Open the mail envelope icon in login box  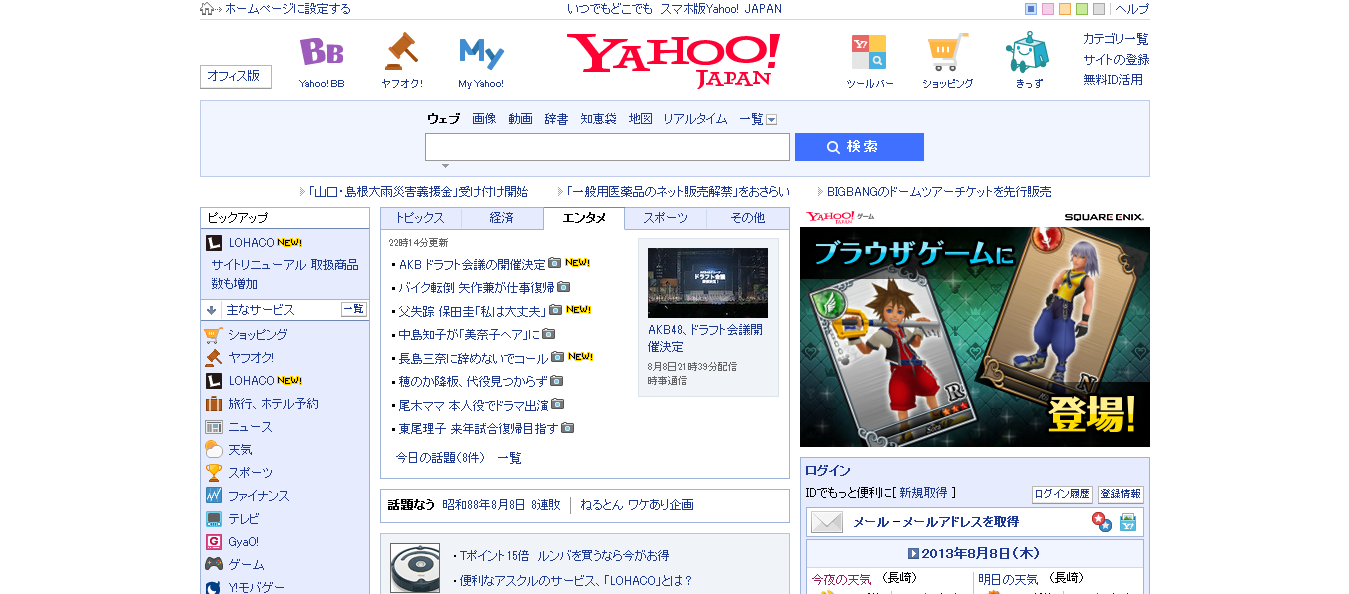coord(827,522)
